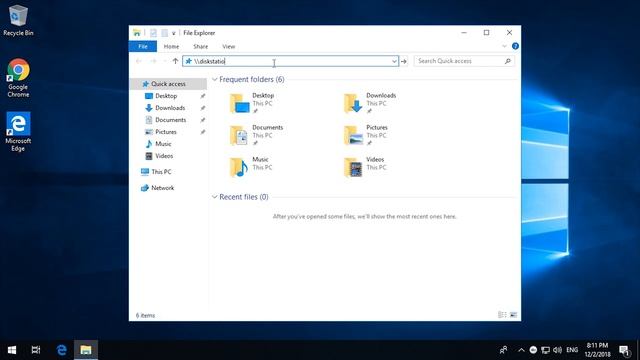Select Pictures folder in Frequent folders
Image resolution: width=640 pixels, height=360 pixels.
(x=366, y=135)
